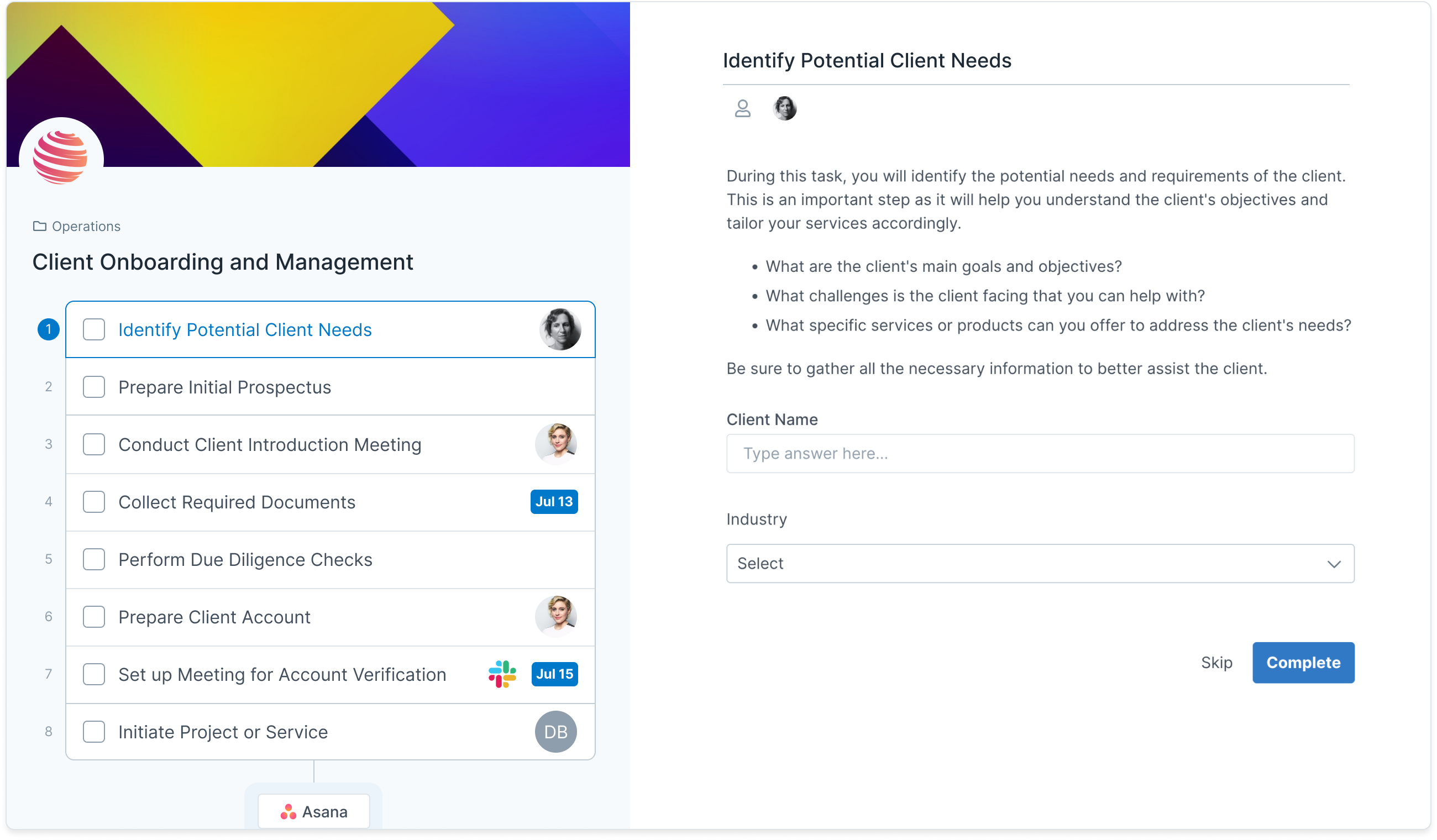Click the blue Complete button

coord(1304,663)
